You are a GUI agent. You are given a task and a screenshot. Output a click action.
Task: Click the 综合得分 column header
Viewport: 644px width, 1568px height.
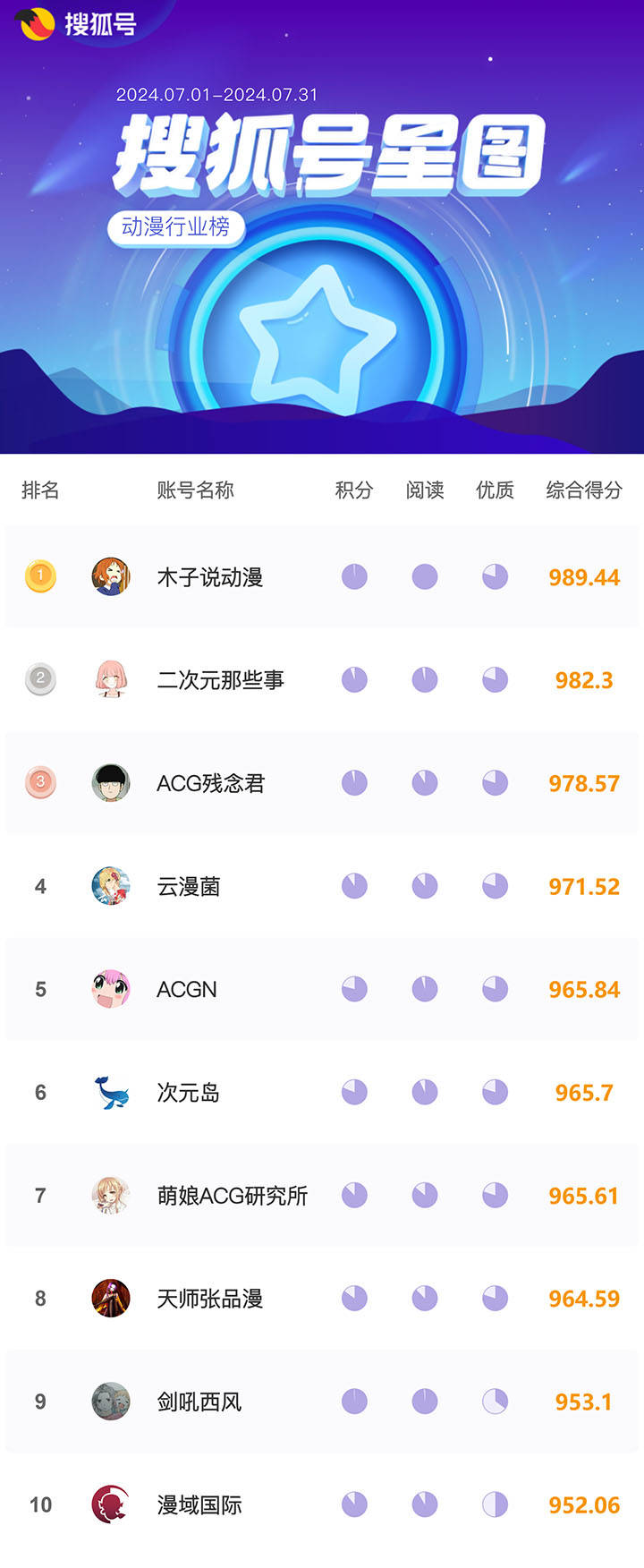tap(584, 490)
